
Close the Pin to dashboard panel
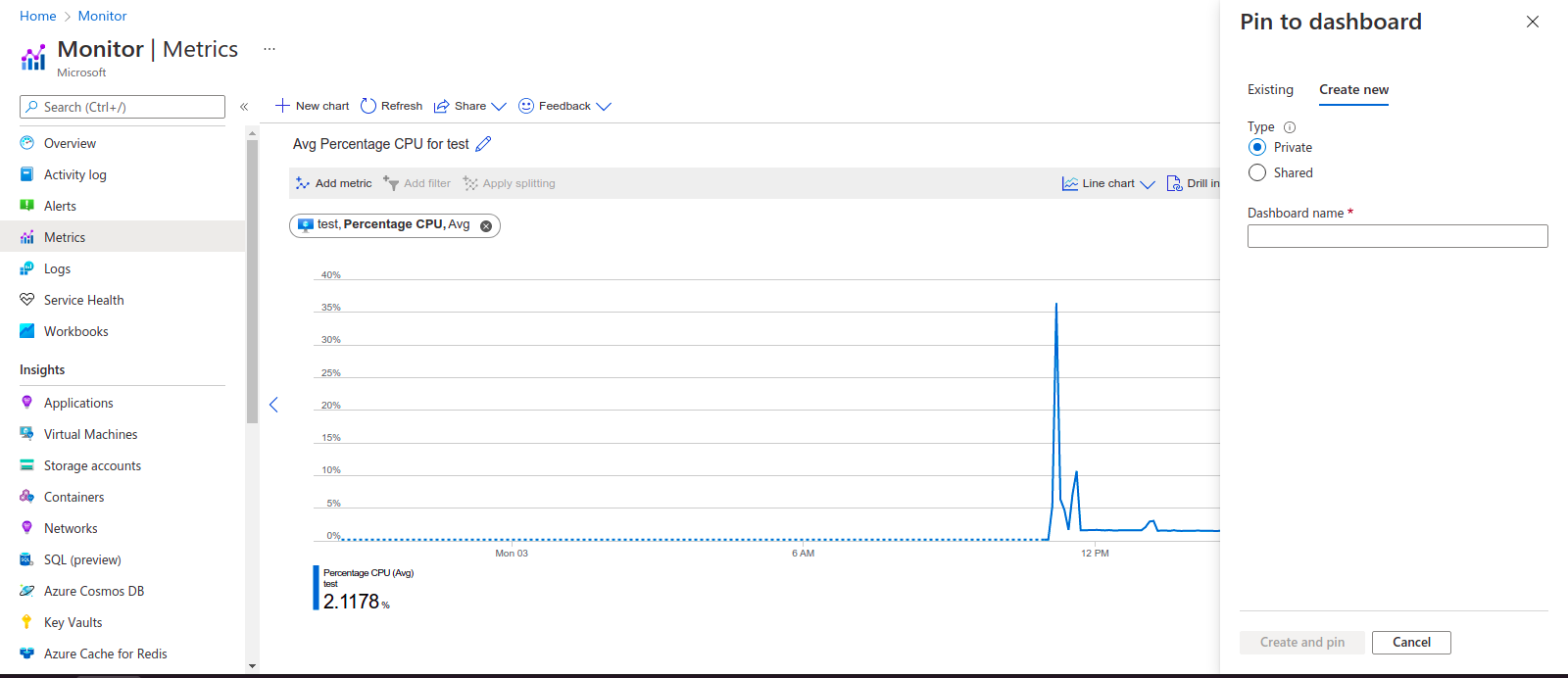pos(1533,22)
